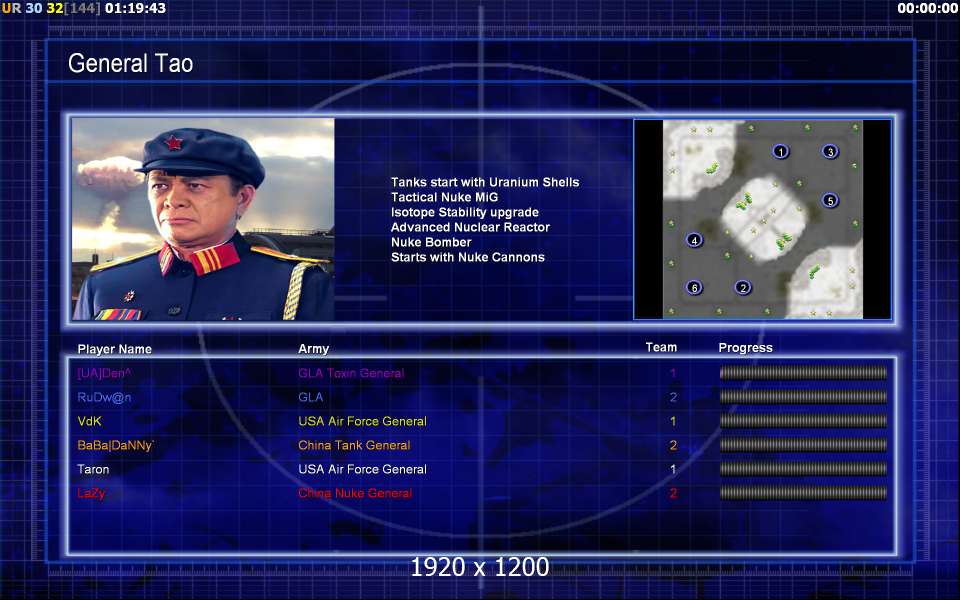Click "Starts with Nuke Cannons" text

(x=468, y=257)
